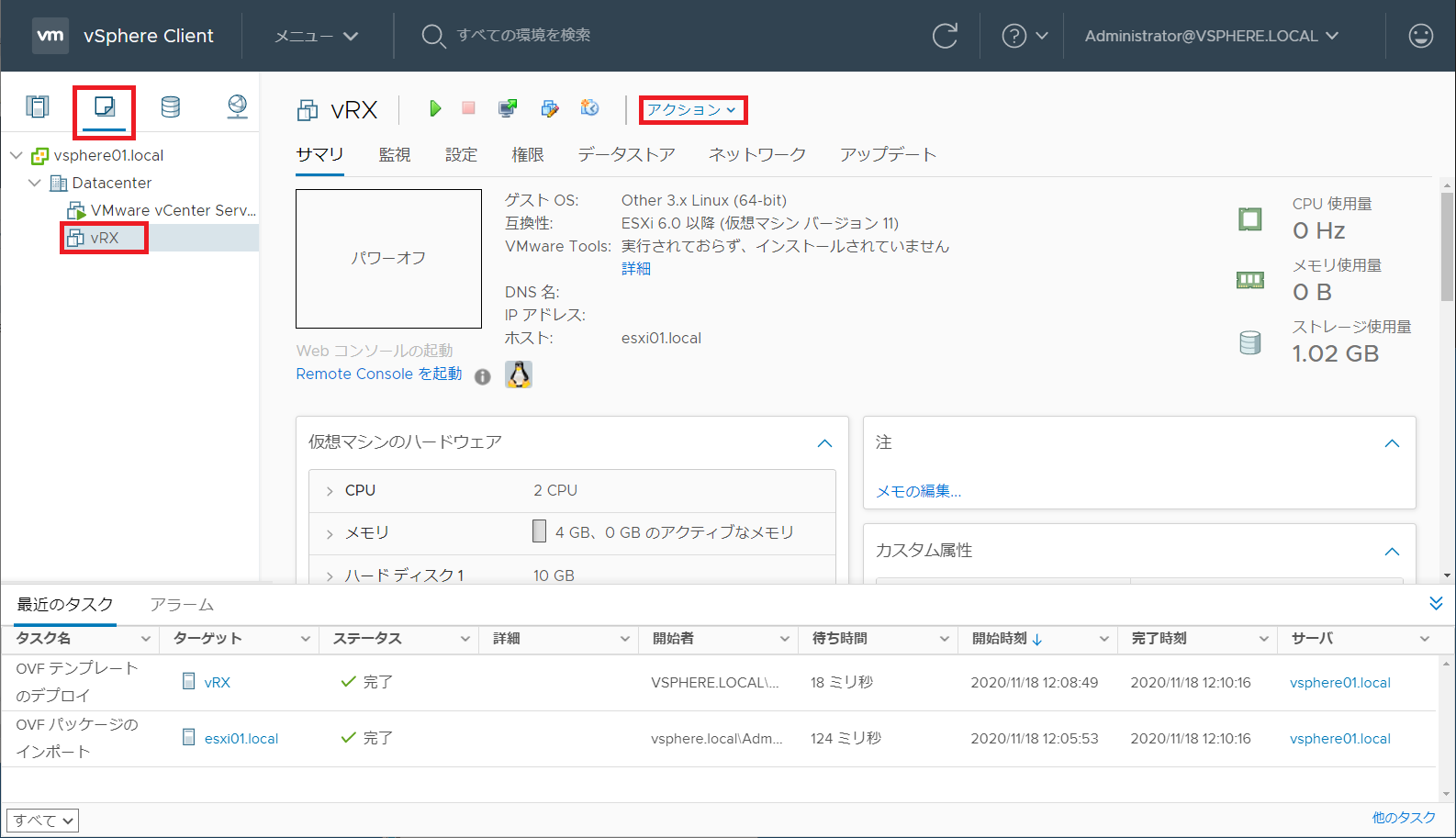Click the search magnifier icon
This screenshot has height=838, width=1456.
coord(433,36)
